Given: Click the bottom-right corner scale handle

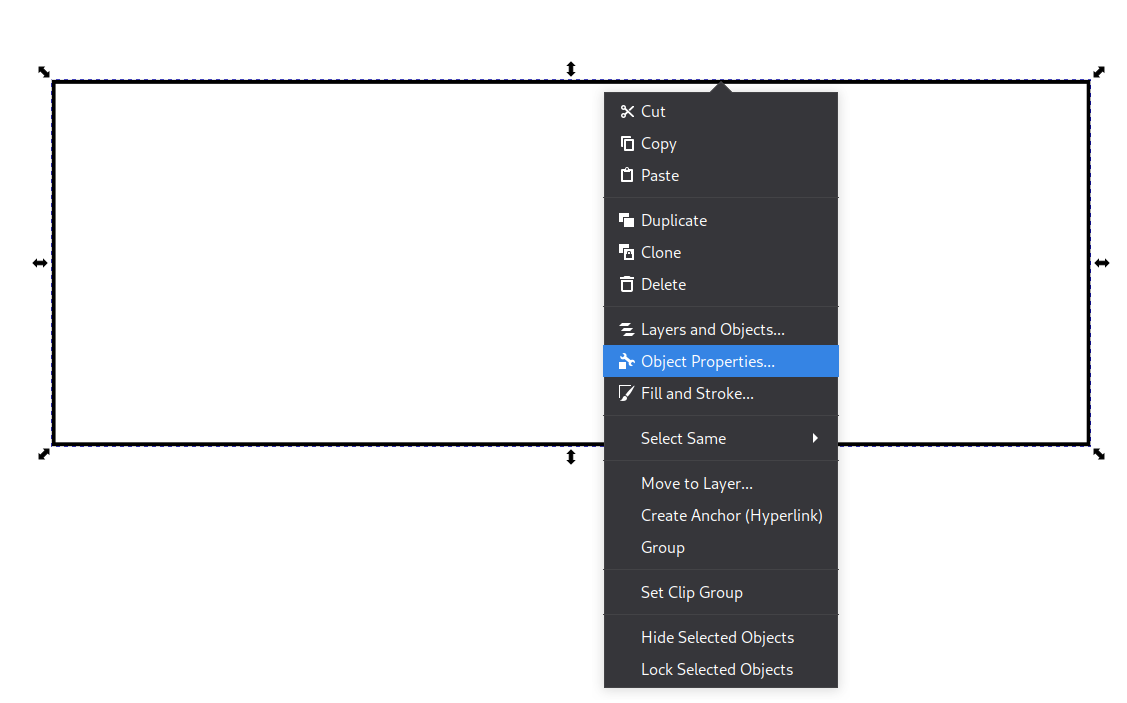Looking at the screenshot, I should pyautogui.click(x=1099, y=454).
